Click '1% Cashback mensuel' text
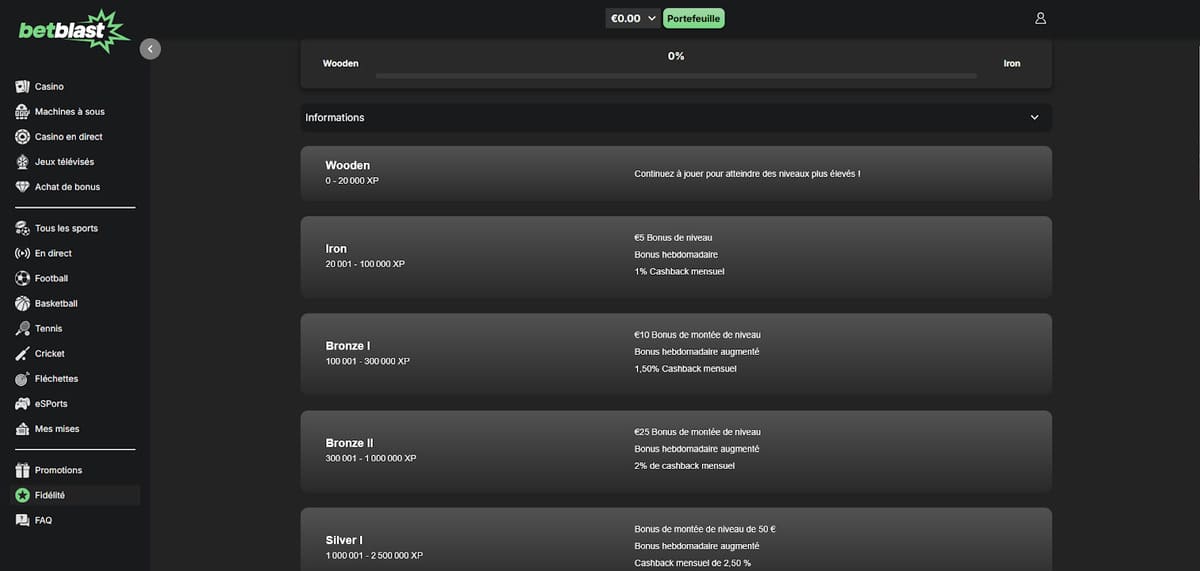 [679, 272]
